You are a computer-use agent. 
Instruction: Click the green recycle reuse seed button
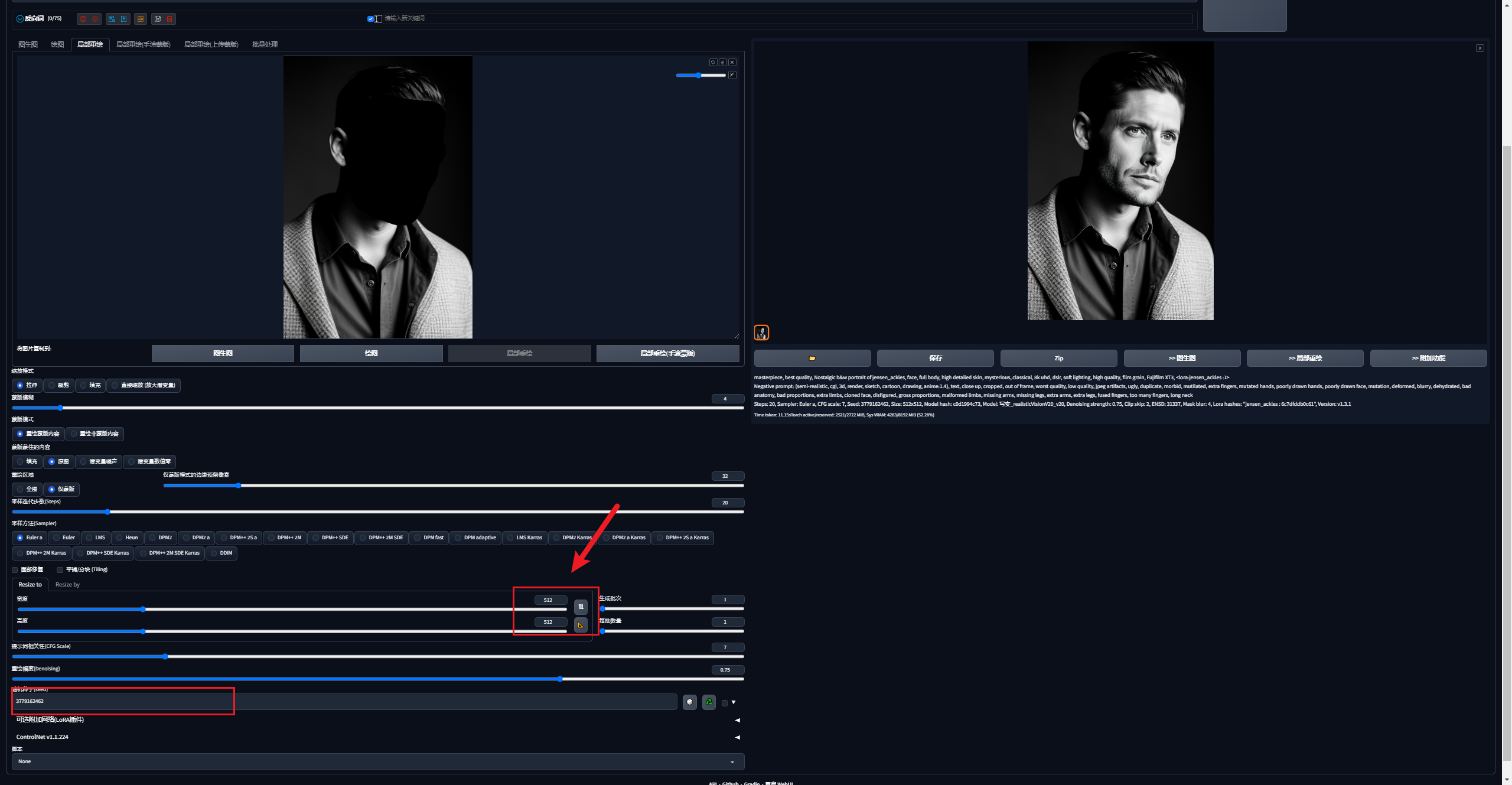[x=709, y=702]
